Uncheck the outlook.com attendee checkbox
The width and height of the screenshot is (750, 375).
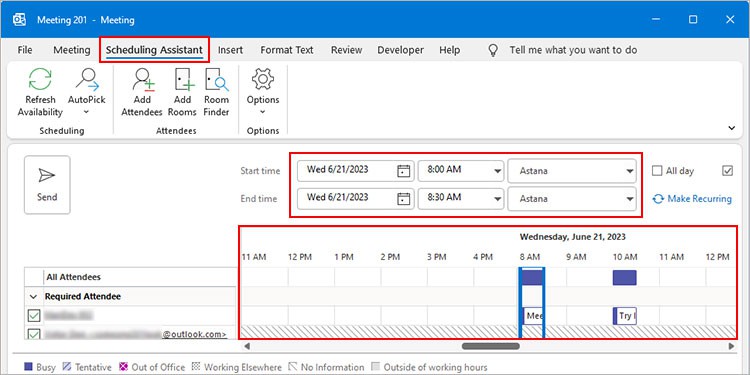pyautogui.click(x=34, y=334)
